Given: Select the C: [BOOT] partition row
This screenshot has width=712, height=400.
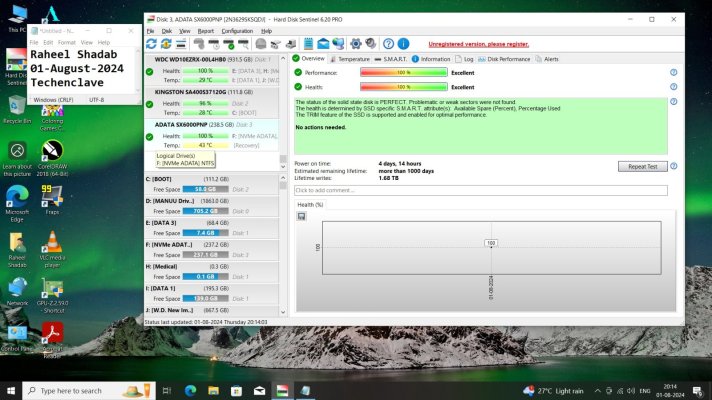Looking at the screenshot, I should point(212,184).
